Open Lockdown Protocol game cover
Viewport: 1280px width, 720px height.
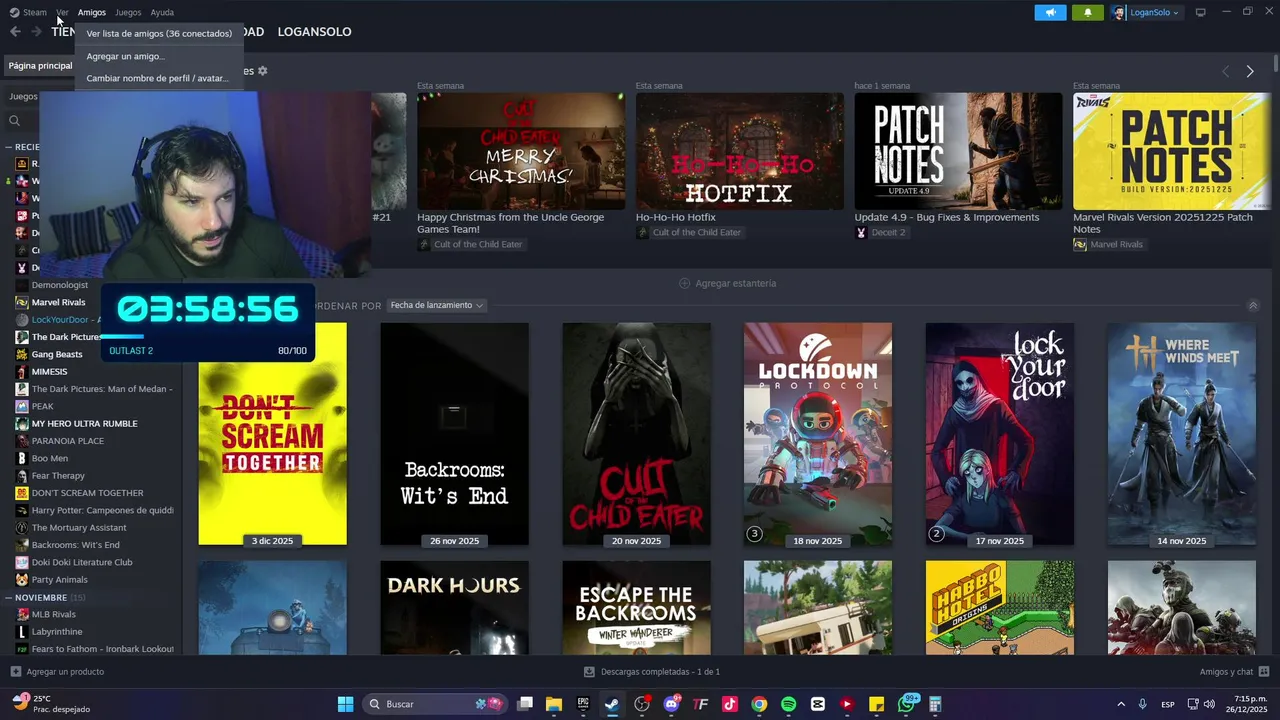pos(818,434)
